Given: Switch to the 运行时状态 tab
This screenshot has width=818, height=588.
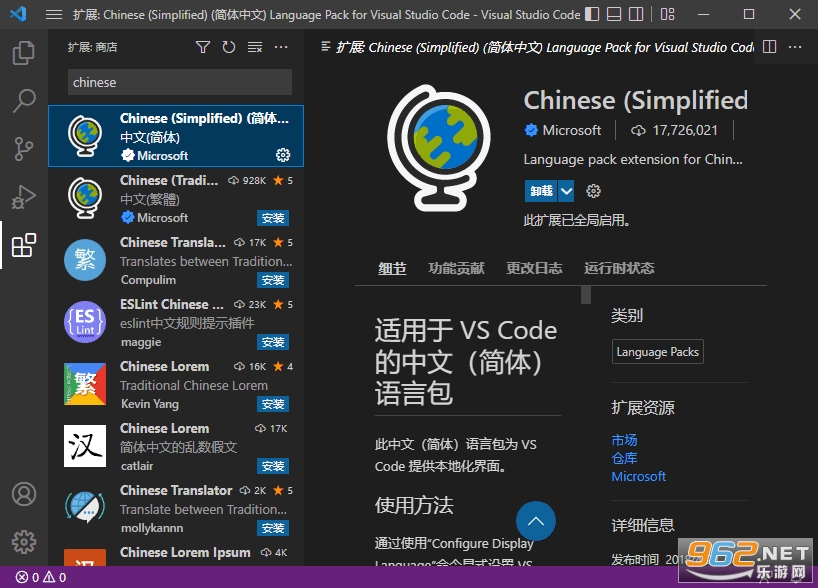Looking at the screenshot, I should tap(619, 268).
